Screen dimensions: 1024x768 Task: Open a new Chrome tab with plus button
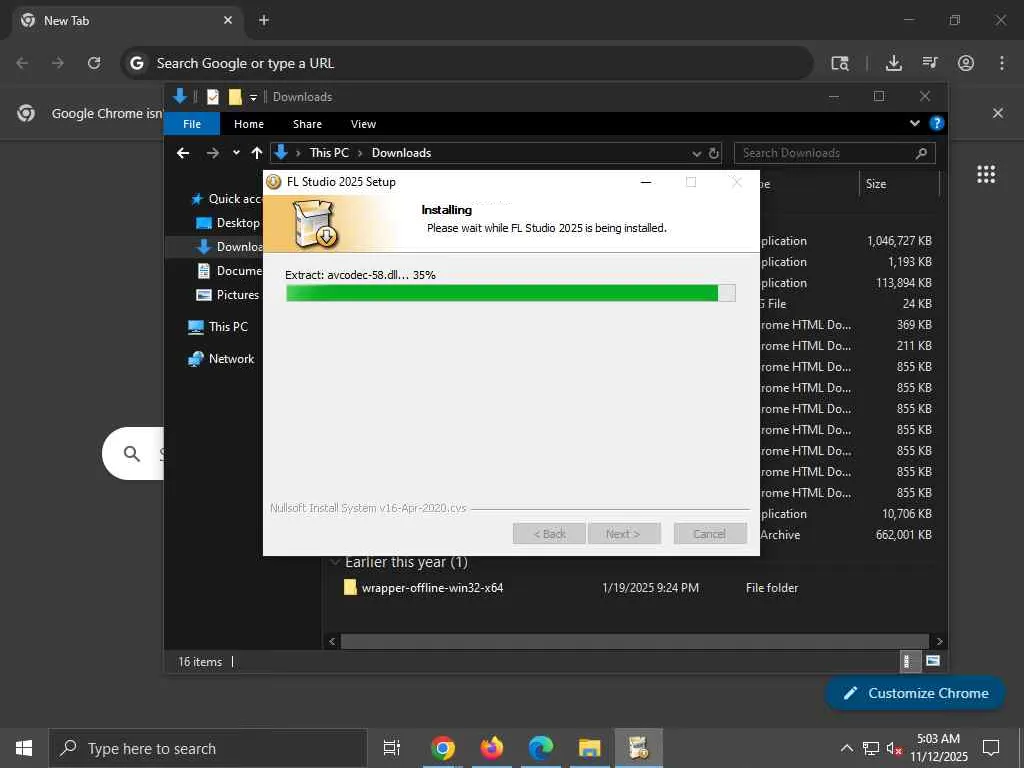coord(264,20)
